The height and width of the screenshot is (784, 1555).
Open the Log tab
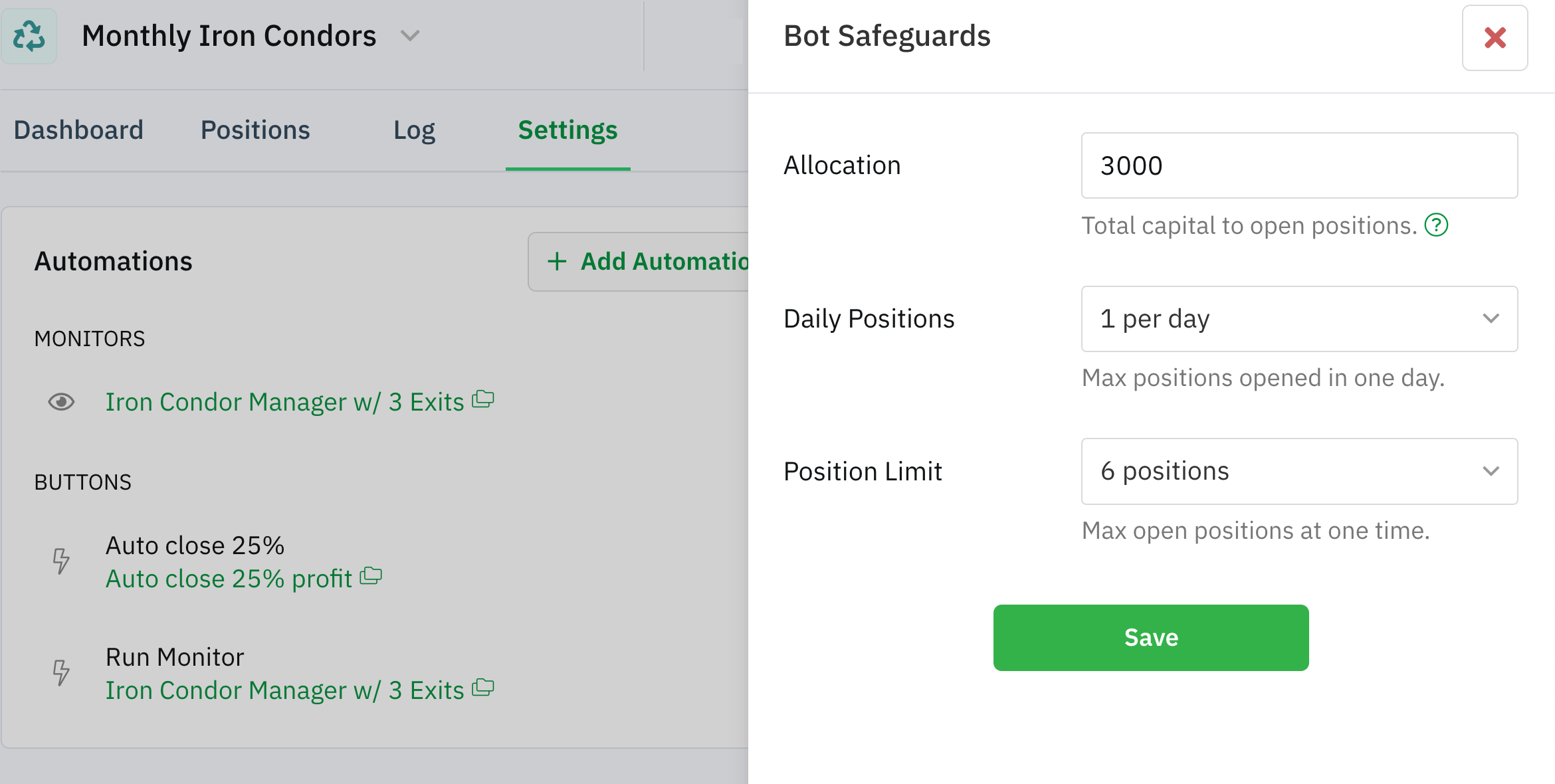click(x=413, y=130)
